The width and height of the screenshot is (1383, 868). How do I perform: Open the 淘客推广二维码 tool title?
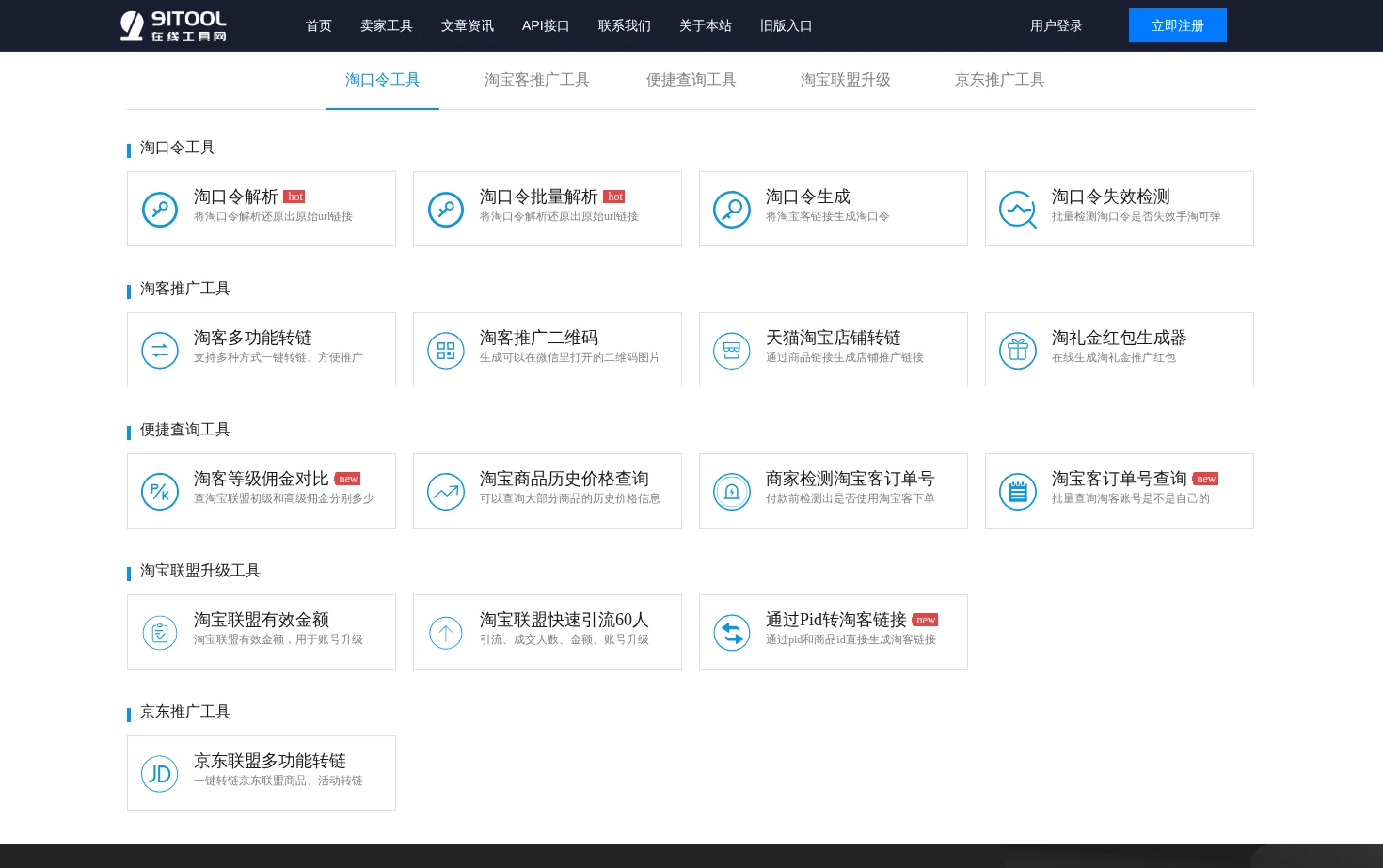539,338
